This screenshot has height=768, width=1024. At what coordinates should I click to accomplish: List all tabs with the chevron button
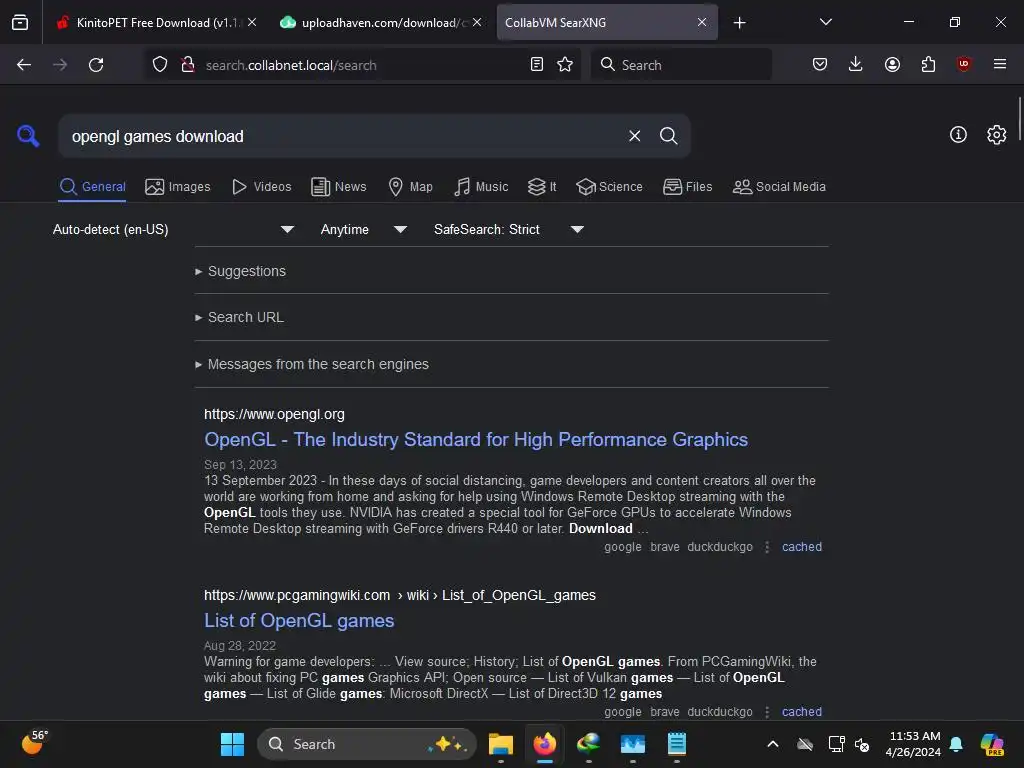(x=825, y=22)
